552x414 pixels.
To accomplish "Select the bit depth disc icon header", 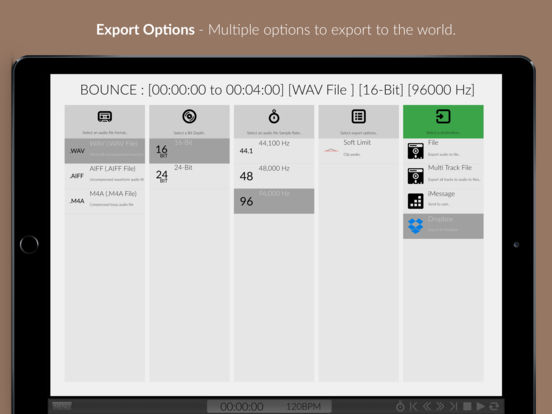I will click(x=189, y=117).
